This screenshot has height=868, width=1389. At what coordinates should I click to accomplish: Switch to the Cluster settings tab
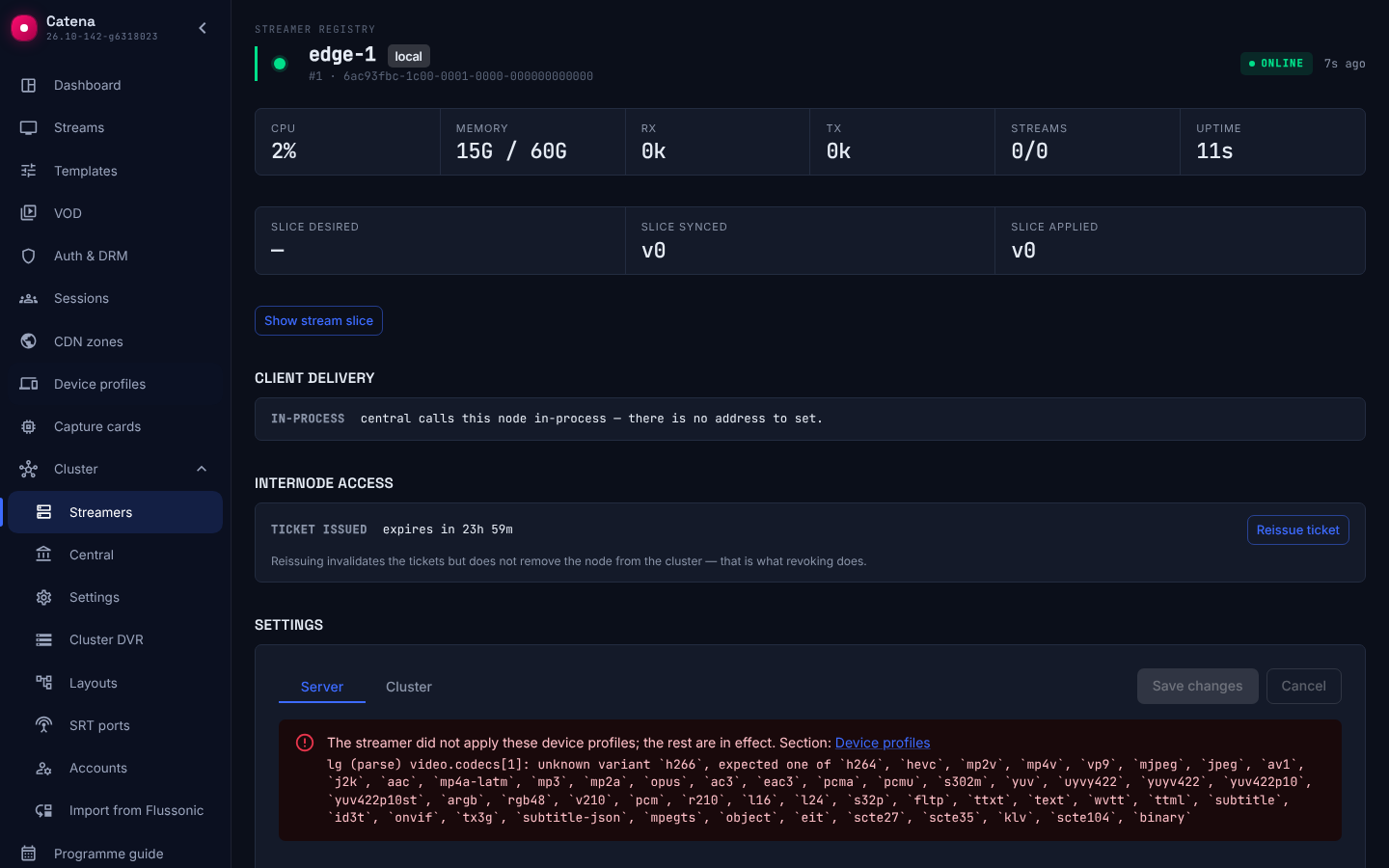point(409,687)
